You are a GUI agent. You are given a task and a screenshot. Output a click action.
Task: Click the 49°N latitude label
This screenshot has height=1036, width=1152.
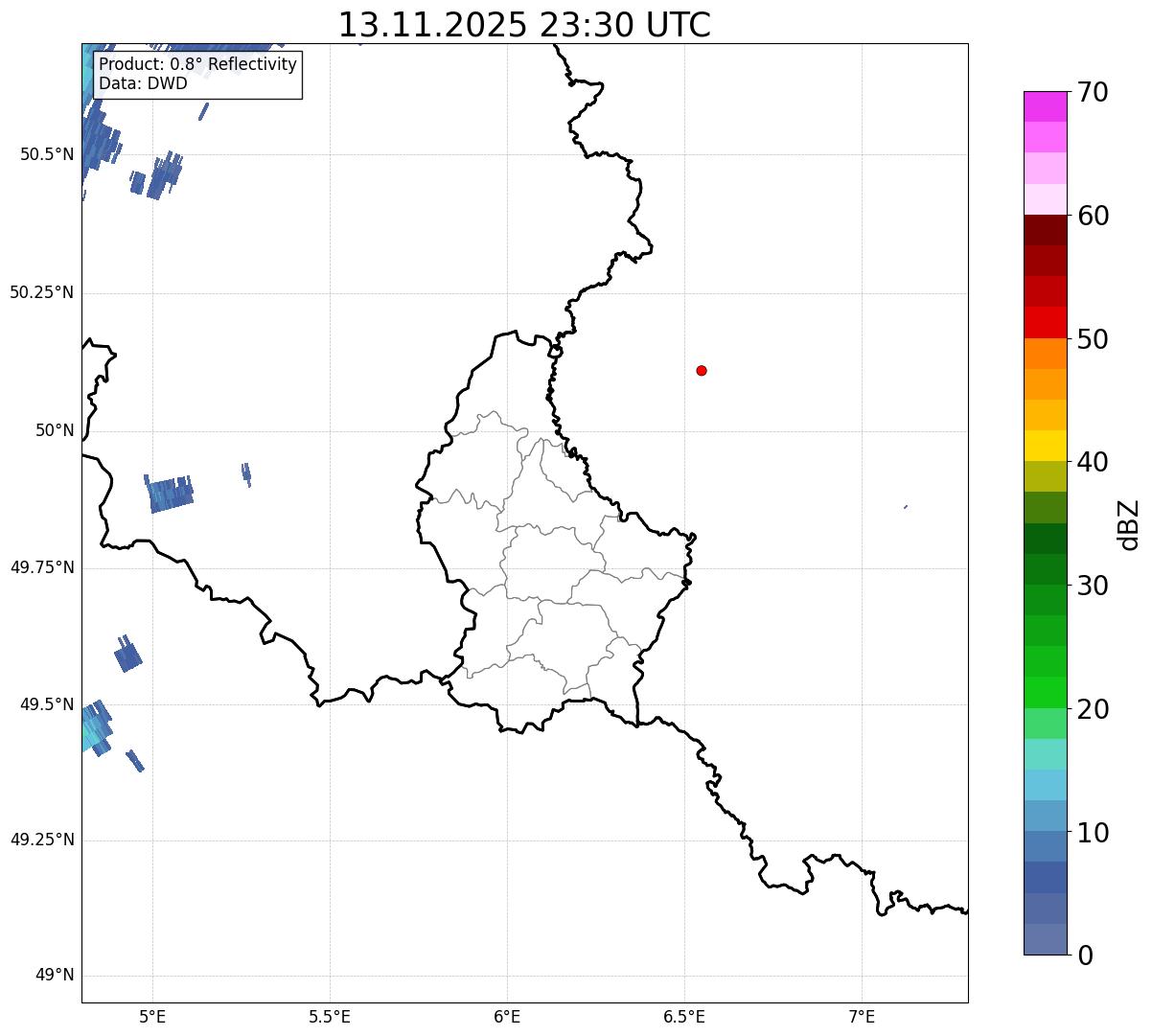click(x=55, y=976)
